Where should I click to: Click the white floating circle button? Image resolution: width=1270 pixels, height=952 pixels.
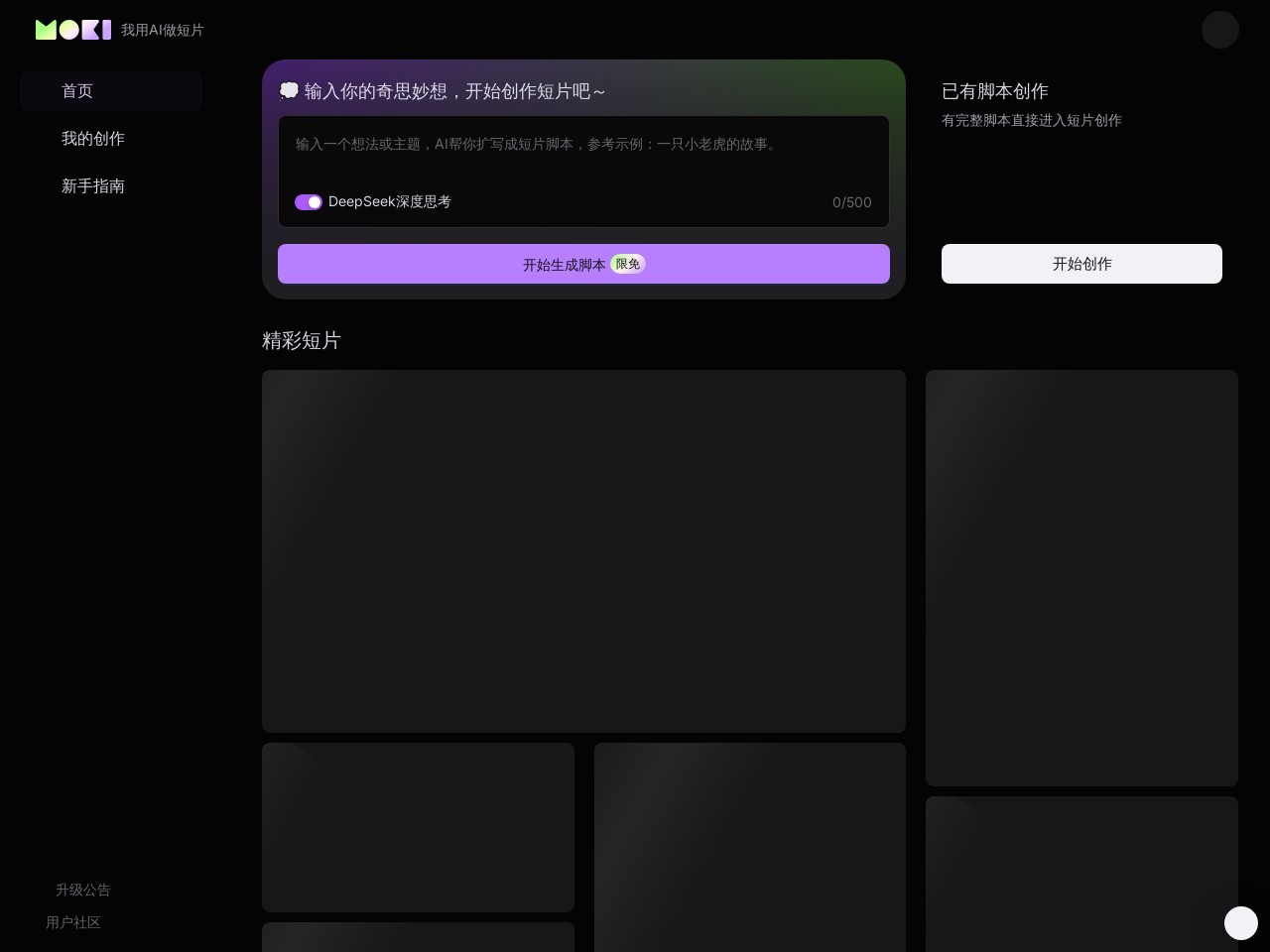click(1241, 923)
